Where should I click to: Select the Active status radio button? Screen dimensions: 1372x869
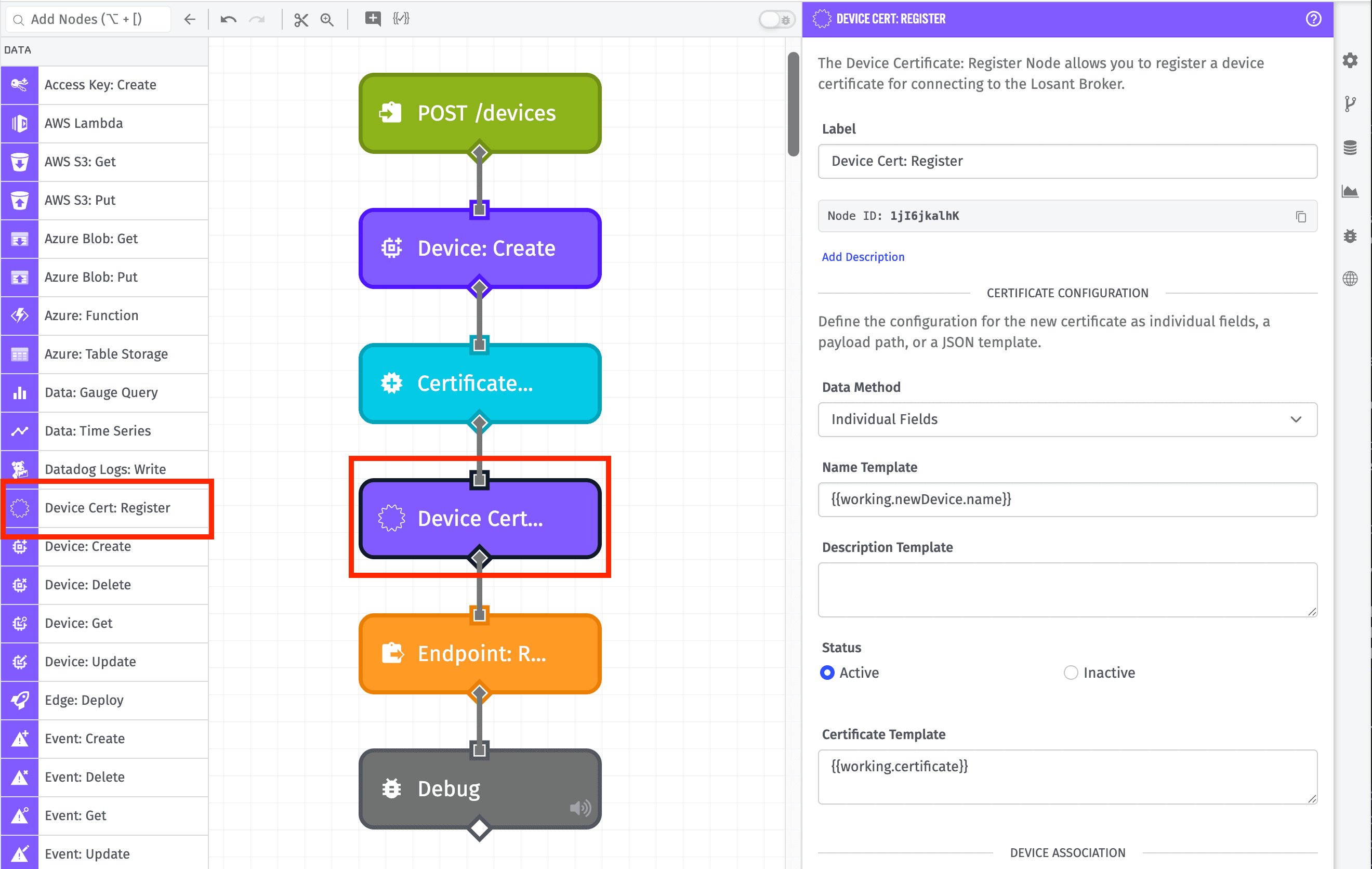[827, 673]
